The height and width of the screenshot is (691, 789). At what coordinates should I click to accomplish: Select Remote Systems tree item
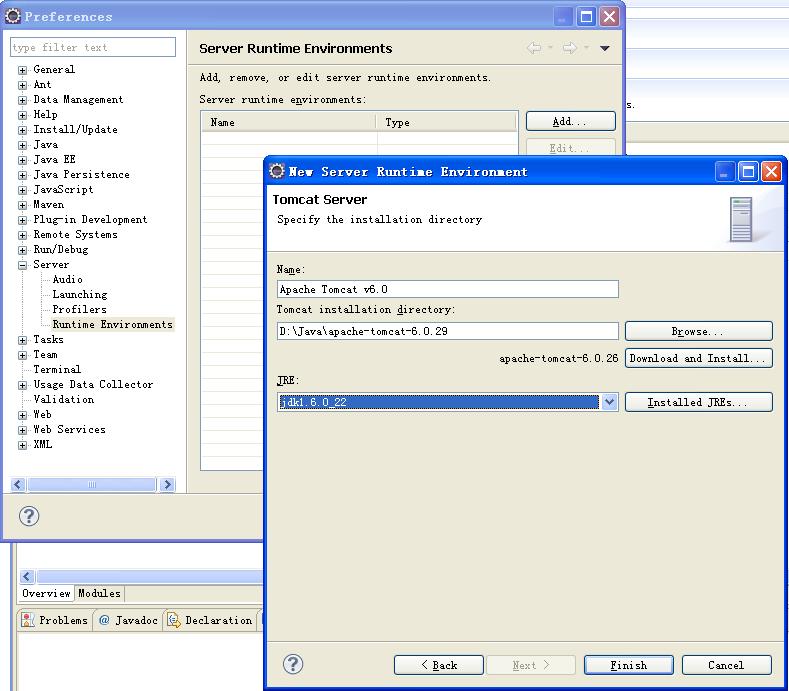(x=75, y=235)
